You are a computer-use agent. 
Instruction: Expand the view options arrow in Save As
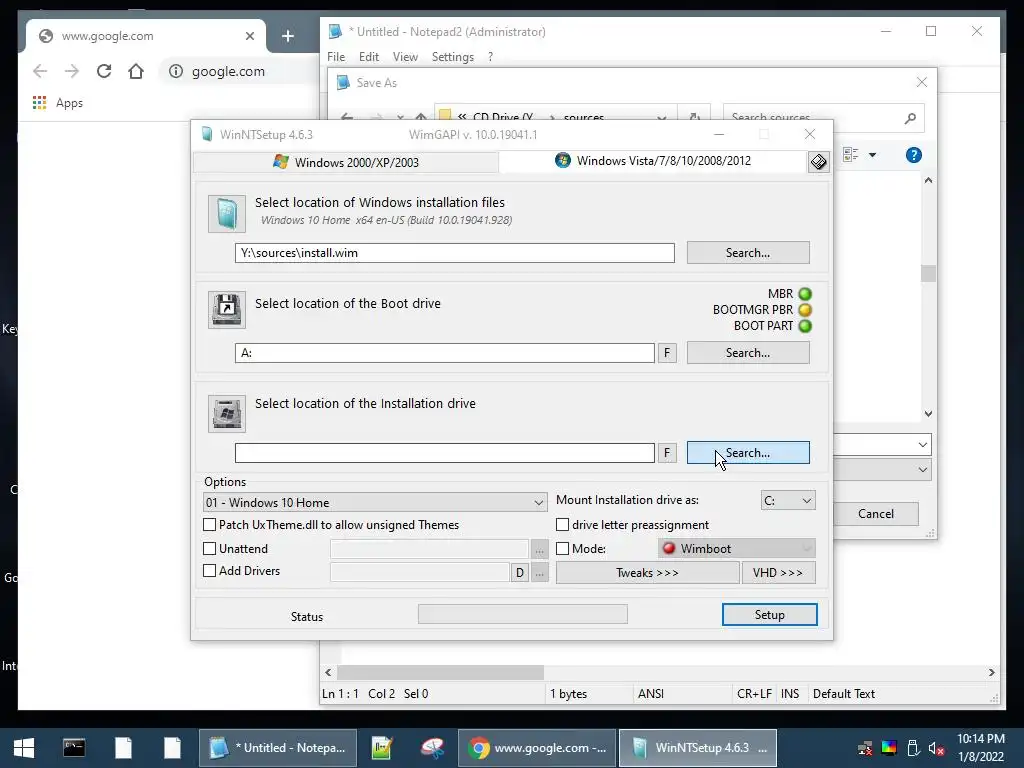(x=872, y=155)
